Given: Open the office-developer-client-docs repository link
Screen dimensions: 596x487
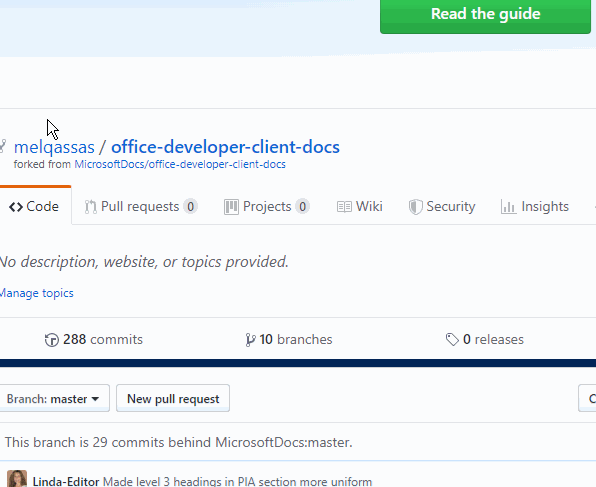Looking at the screenshot, I should tap(225, 147).
